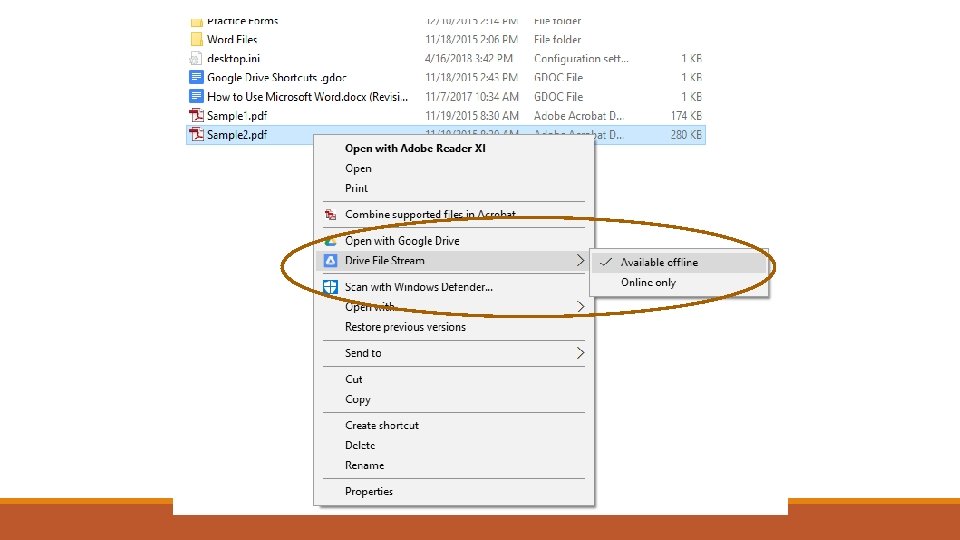Choose Copy from context menu
This screenshot has height=540, width=960.
(358, 399)
